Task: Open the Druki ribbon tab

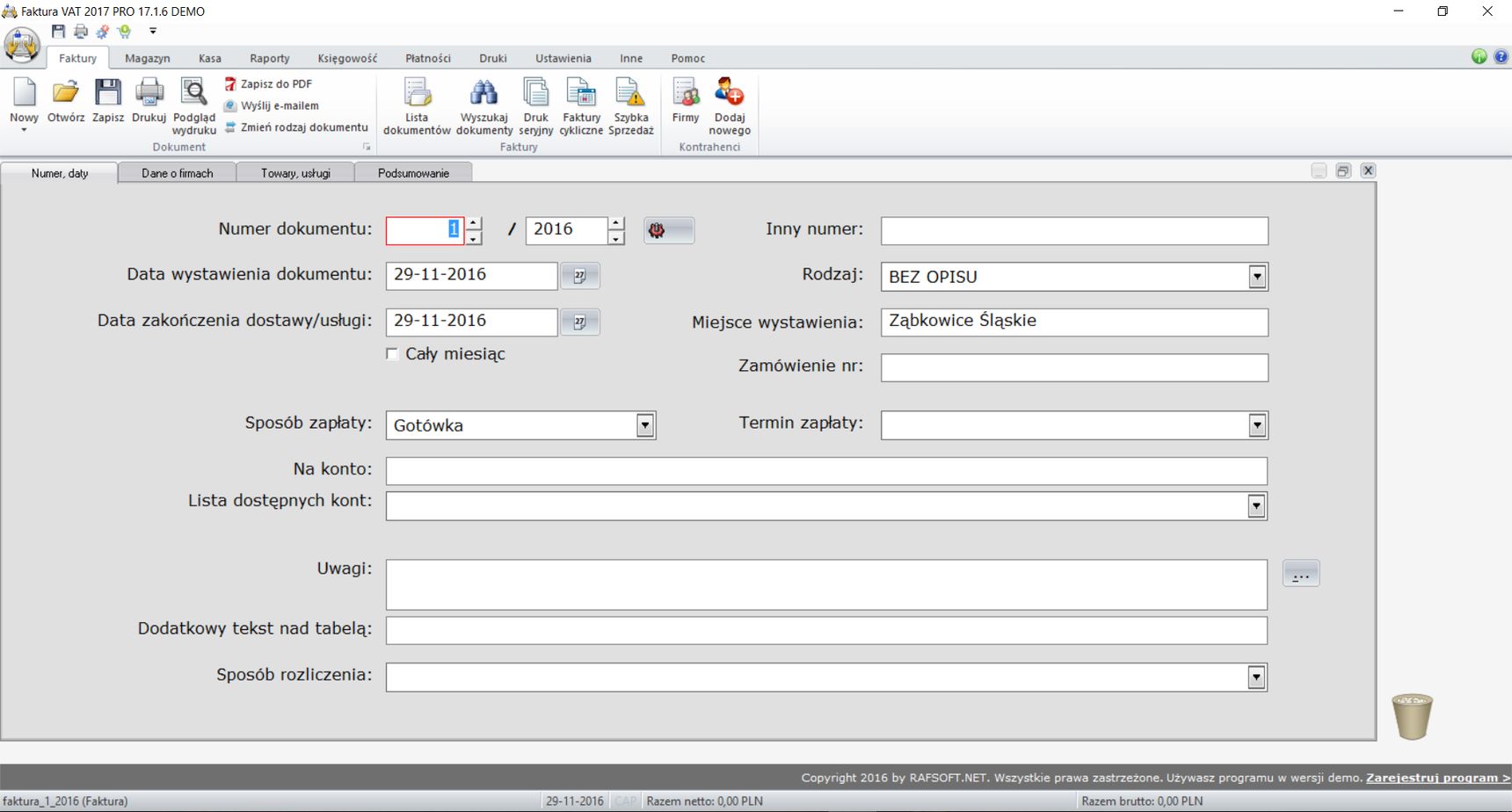Action: click(493, 58)
